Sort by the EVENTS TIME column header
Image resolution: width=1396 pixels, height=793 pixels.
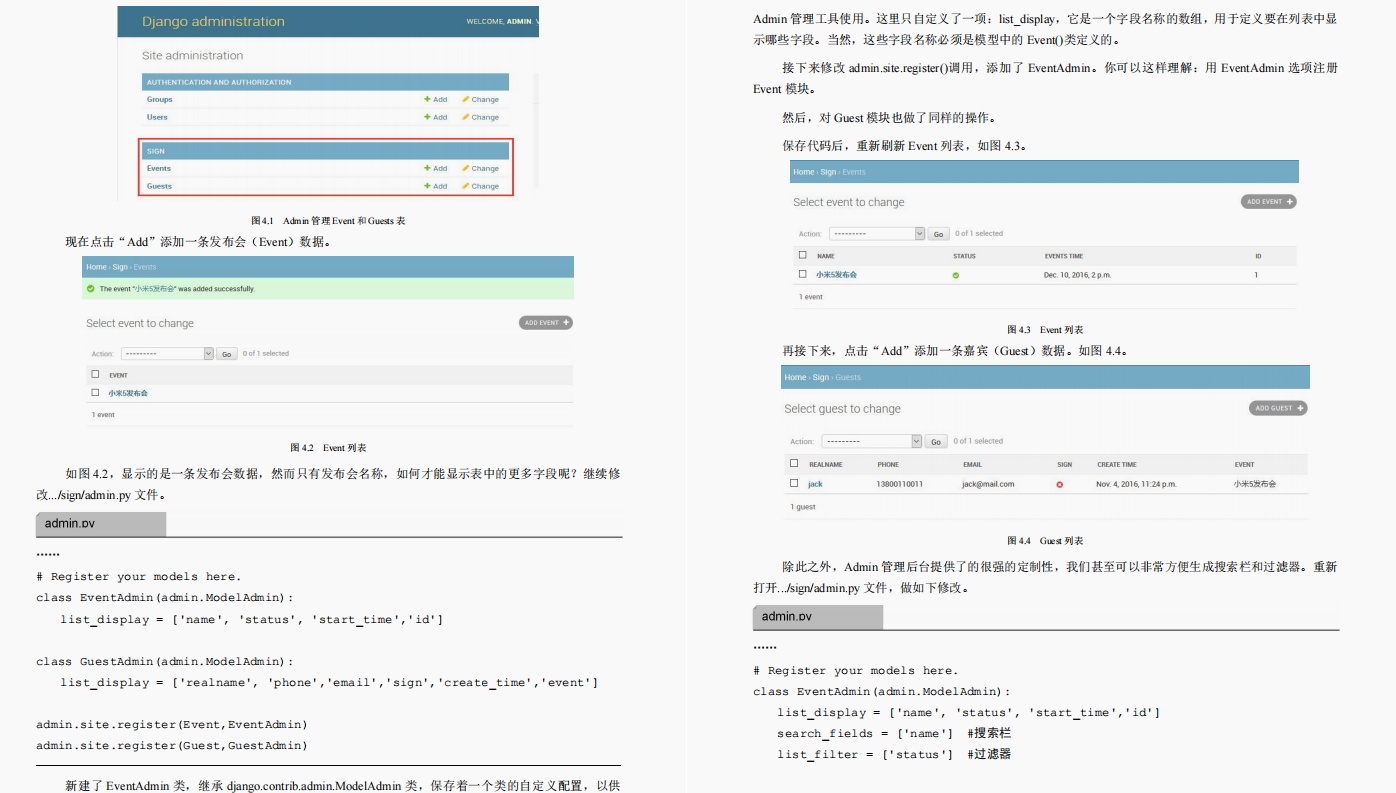(x=1064, y=256)
